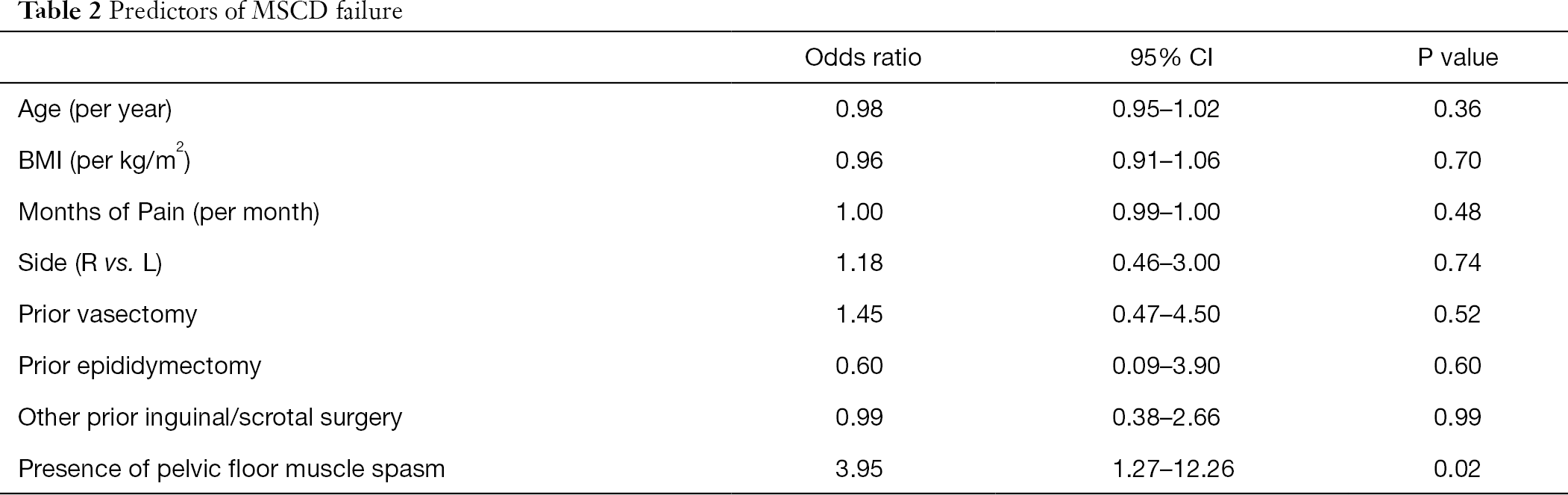Click the confidence interval 0.95–1.02
The image size is (1568, 495).
(1166, 110)
